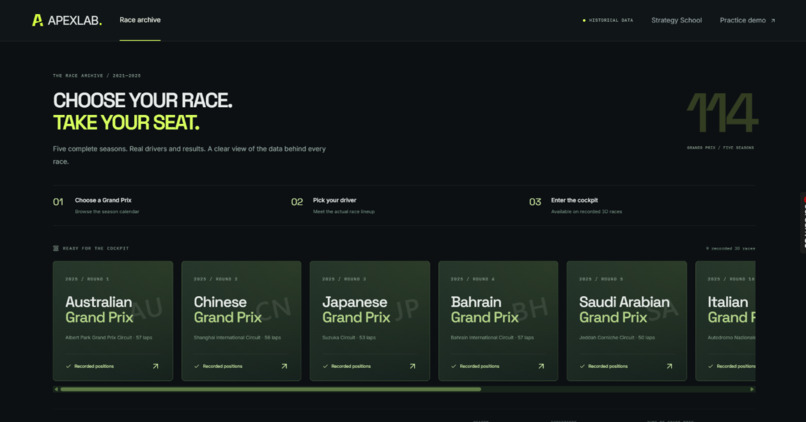Click the Ready for the Cockpit section icon
This screenshot has height=422, width=806.
click(56, 248)
